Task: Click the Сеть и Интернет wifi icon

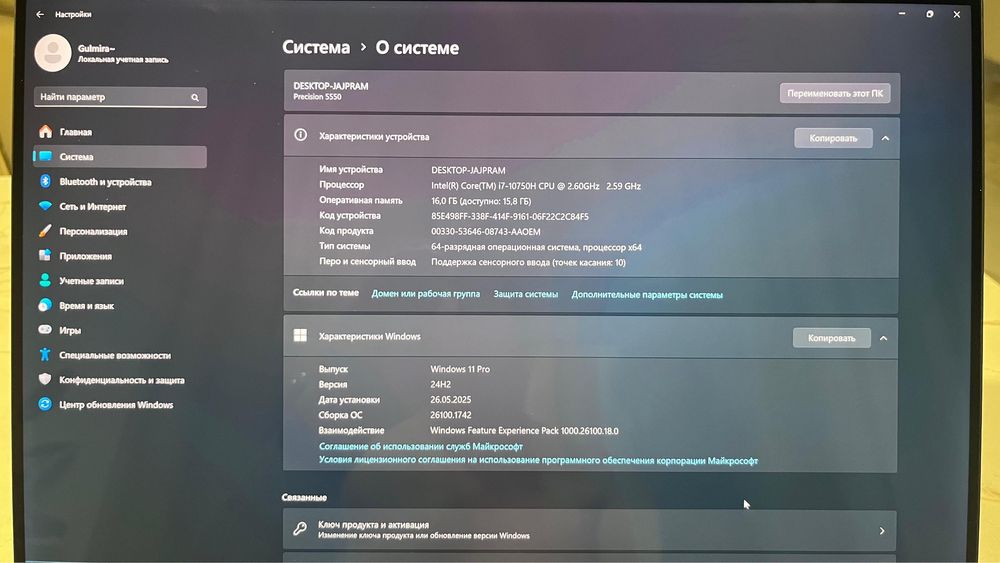Action: [x=45, y=206]
